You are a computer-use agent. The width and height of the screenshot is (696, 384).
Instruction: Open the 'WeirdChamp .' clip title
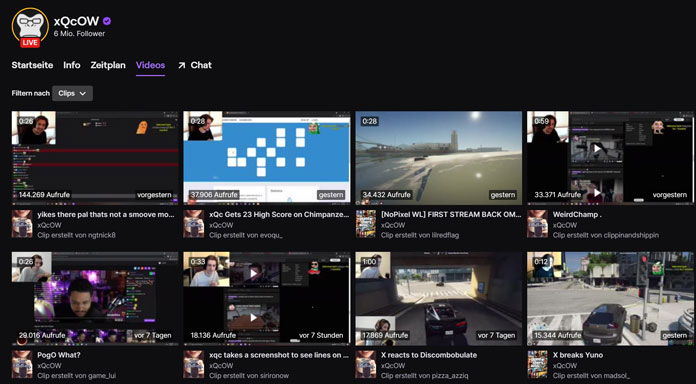577,214
